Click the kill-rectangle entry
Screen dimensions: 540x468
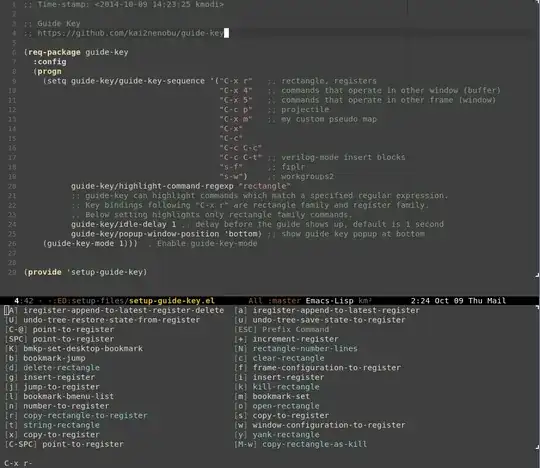[277, 387]
